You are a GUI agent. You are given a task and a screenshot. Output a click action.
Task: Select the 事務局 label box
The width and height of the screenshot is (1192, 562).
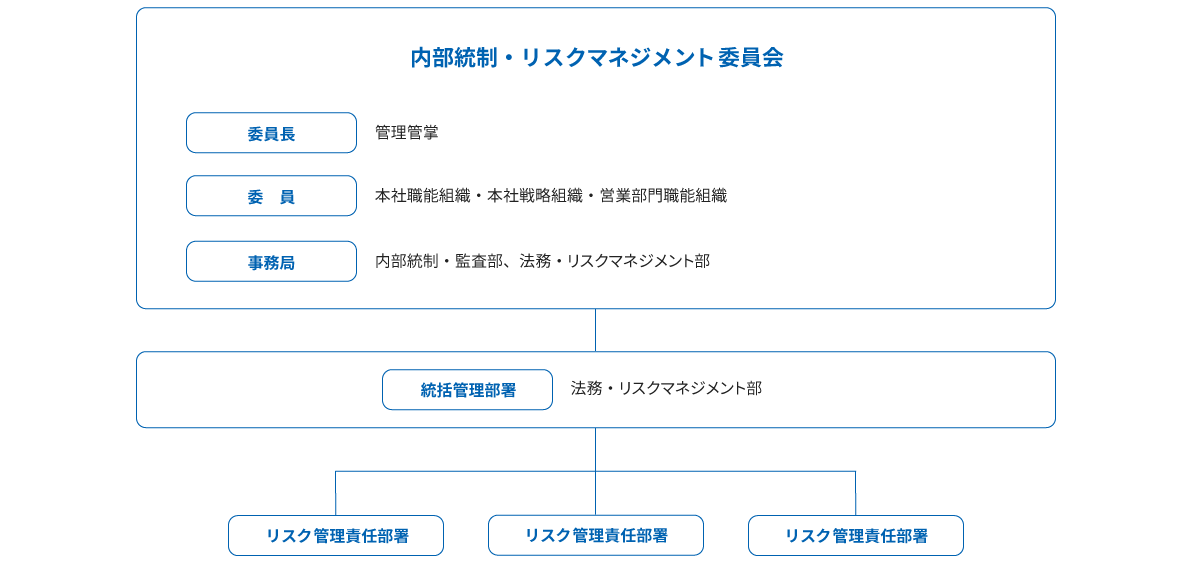pyautogui.click(x=271, y=262)
